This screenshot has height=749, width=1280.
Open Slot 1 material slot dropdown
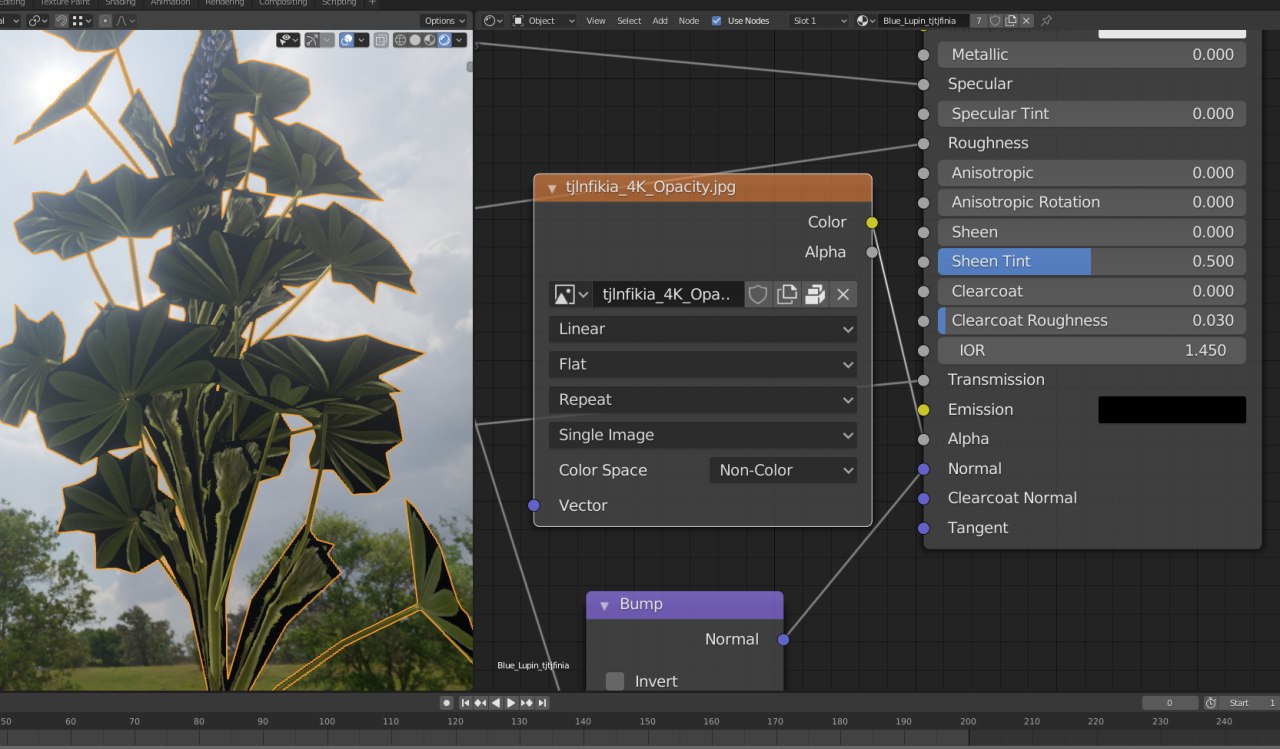click(x=818, y=20)
